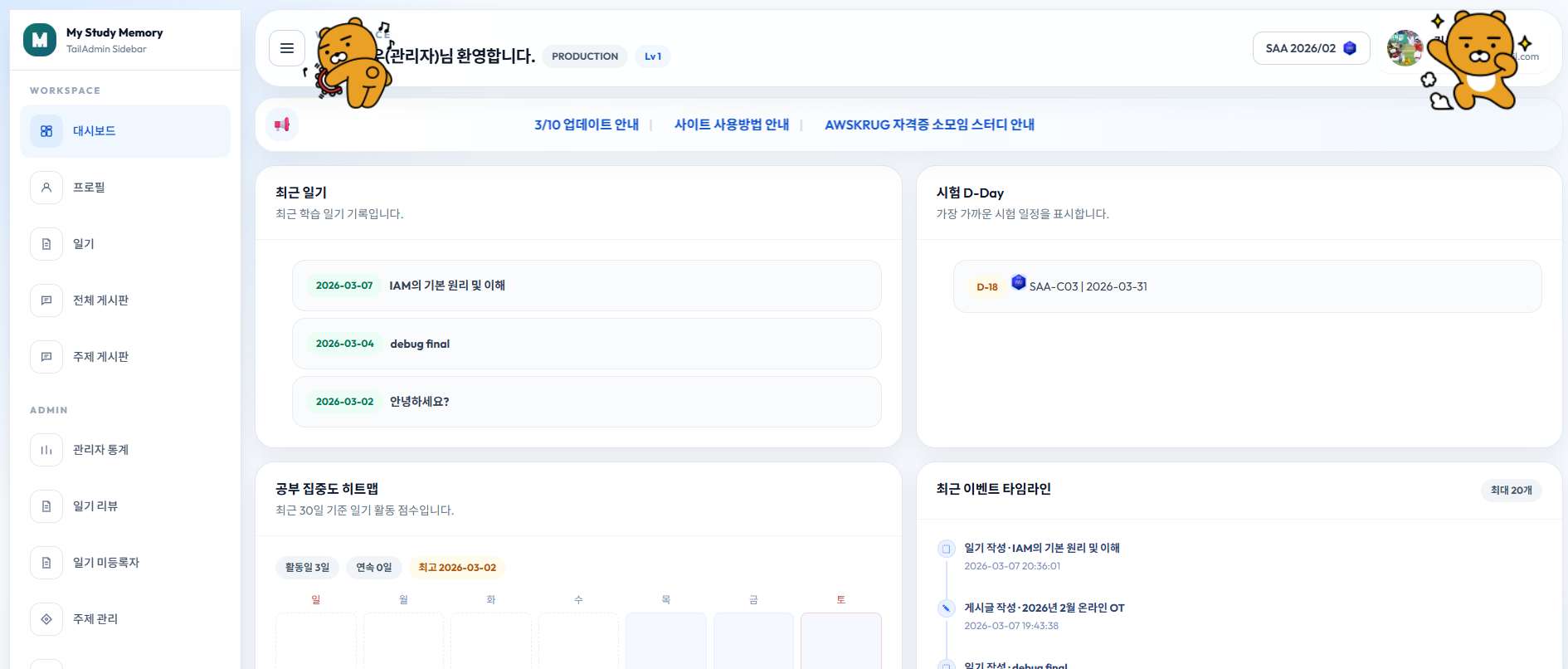Open the debug final diary entry
The height and width of the screenshot is (669, 1568).
pyautogui.click(x=587, y=344)
